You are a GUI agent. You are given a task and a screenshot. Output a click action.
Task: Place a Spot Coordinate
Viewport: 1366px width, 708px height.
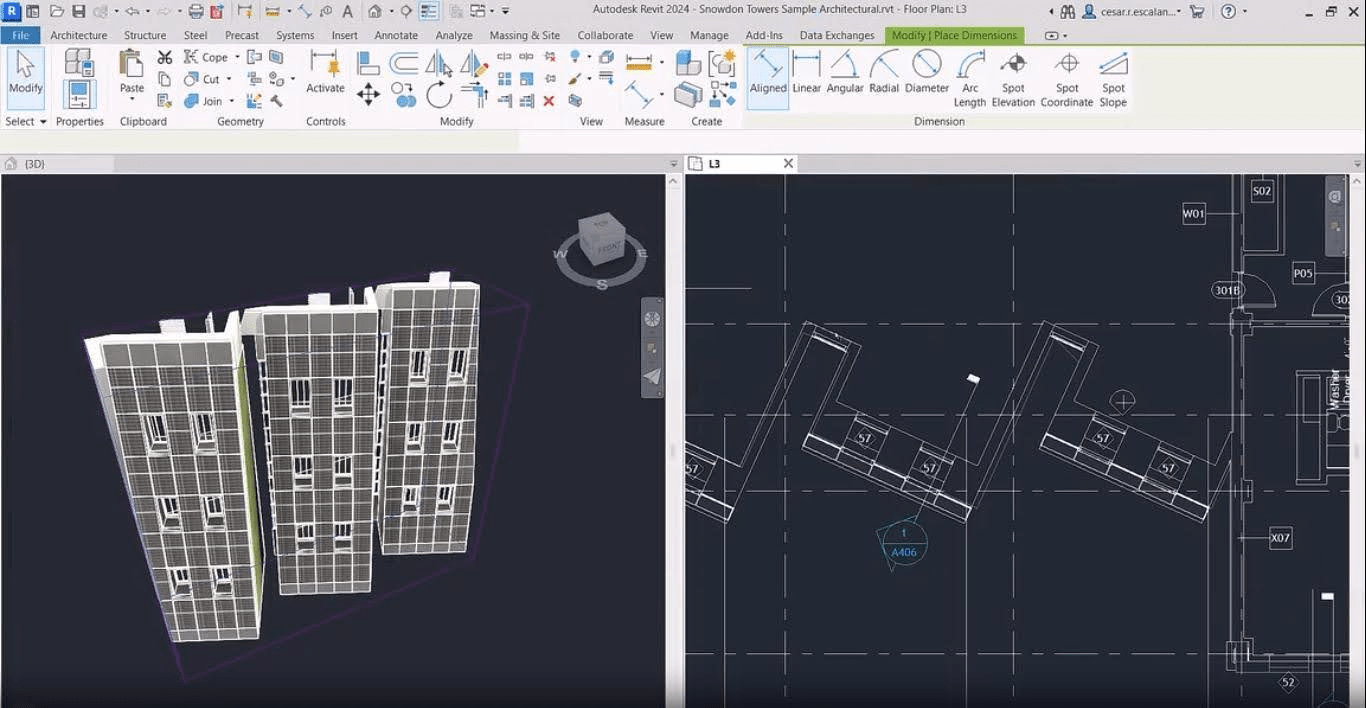click(x=1067, y=80)
